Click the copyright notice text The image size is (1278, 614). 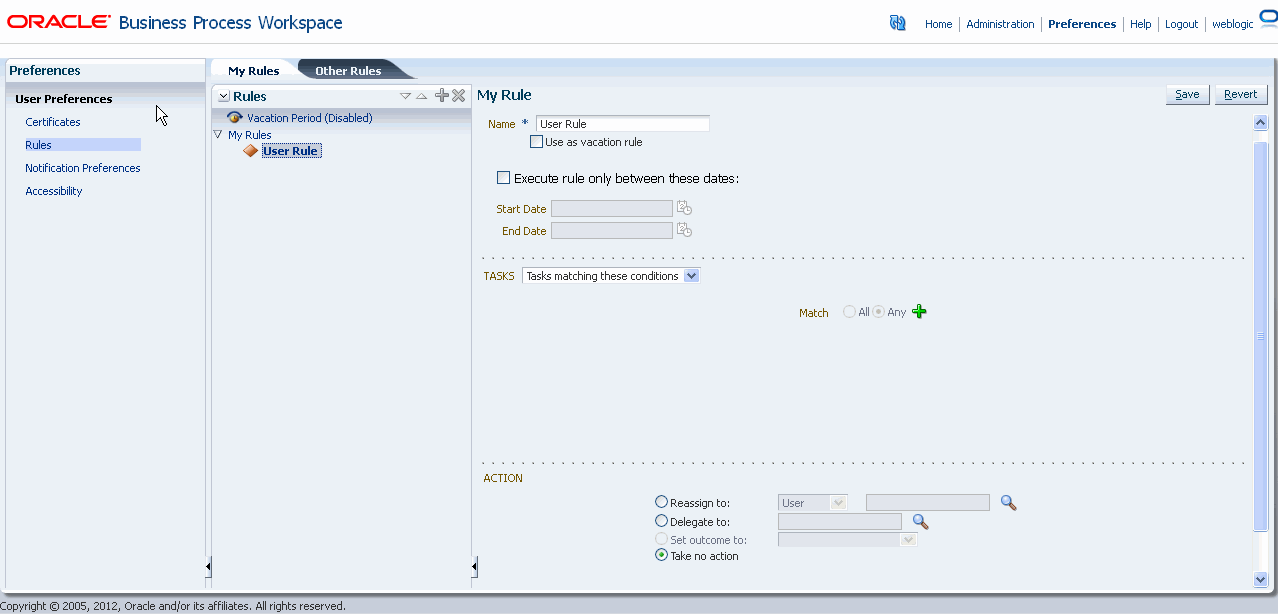click(x=173, y=606)
